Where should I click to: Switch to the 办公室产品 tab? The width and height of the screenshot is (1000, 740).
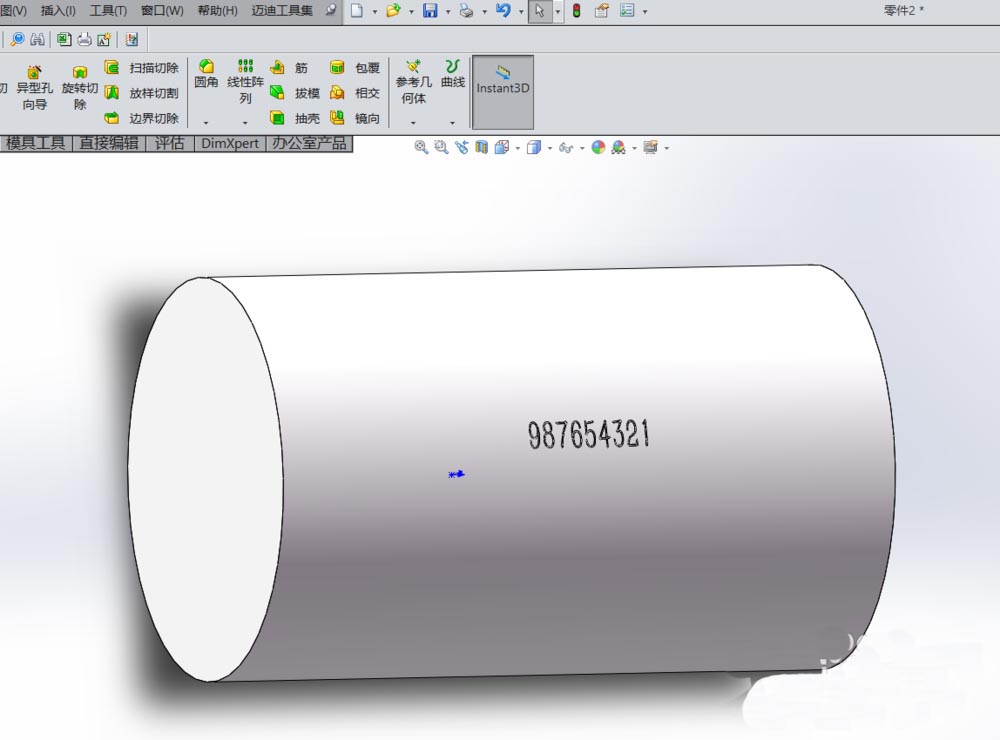tap(309, 144)
